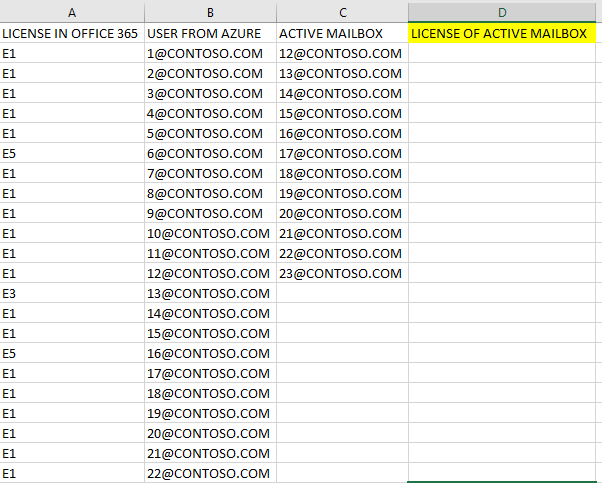Click empty column D cell beside 23@CONTOSO.COM mailbox

click(x=502, y=273)
